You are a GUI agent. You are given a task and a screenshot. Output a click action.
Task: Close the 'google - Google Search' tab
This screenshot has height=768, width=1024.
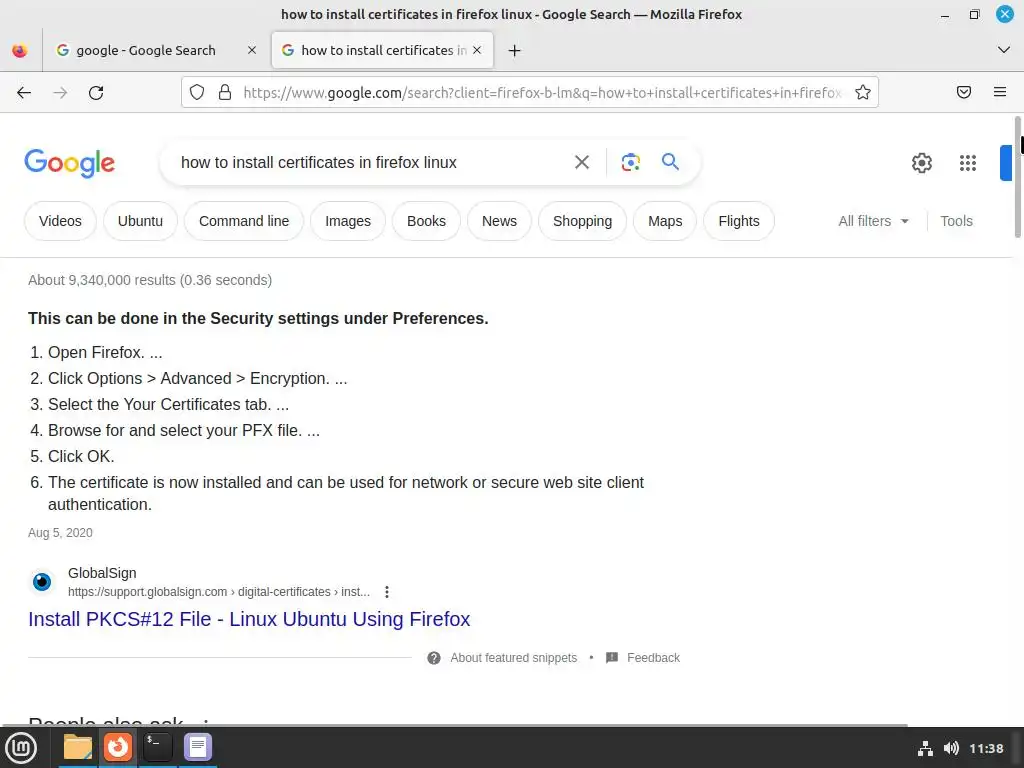[251, 50]
